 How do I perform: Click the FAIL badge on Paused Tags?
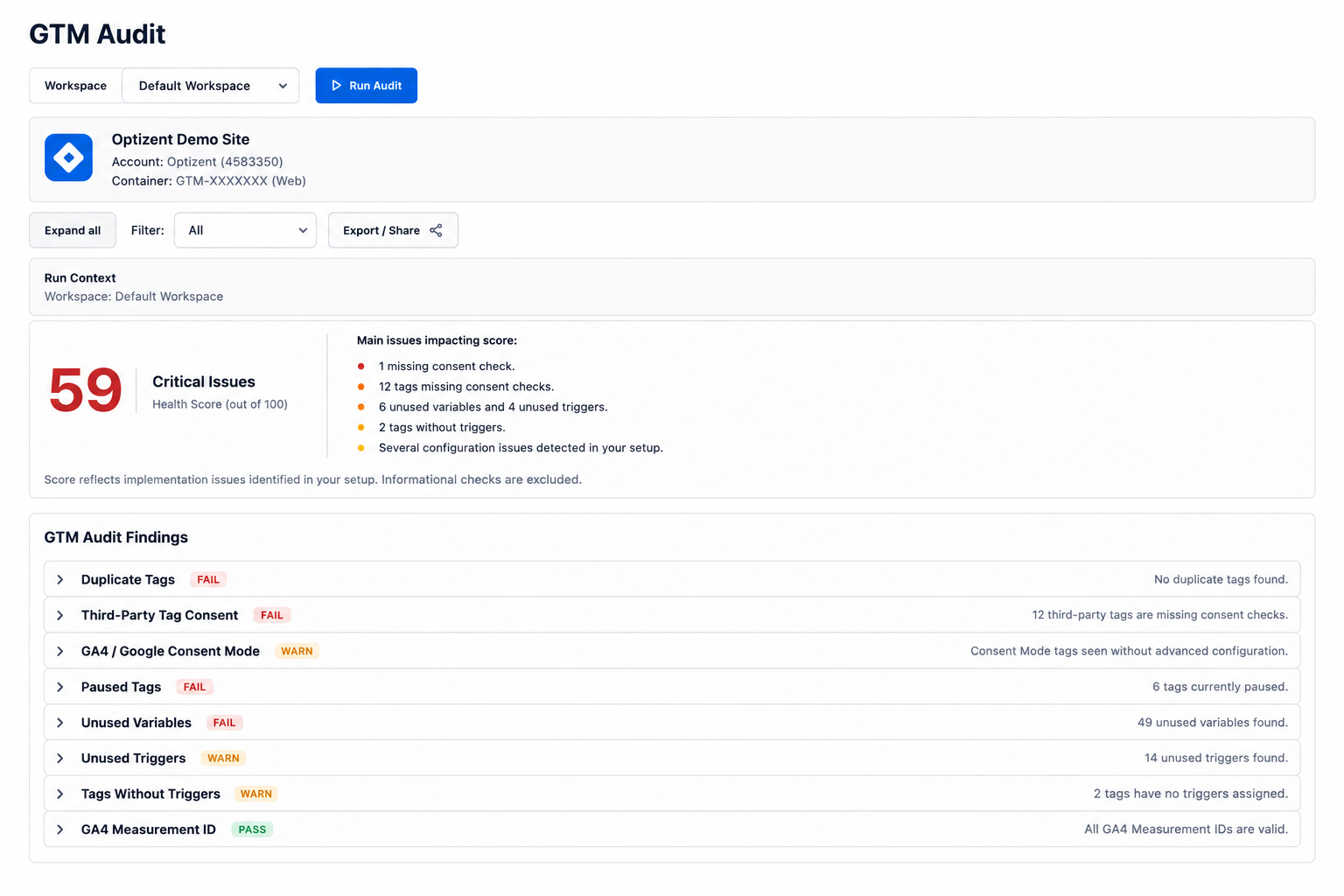195,687
